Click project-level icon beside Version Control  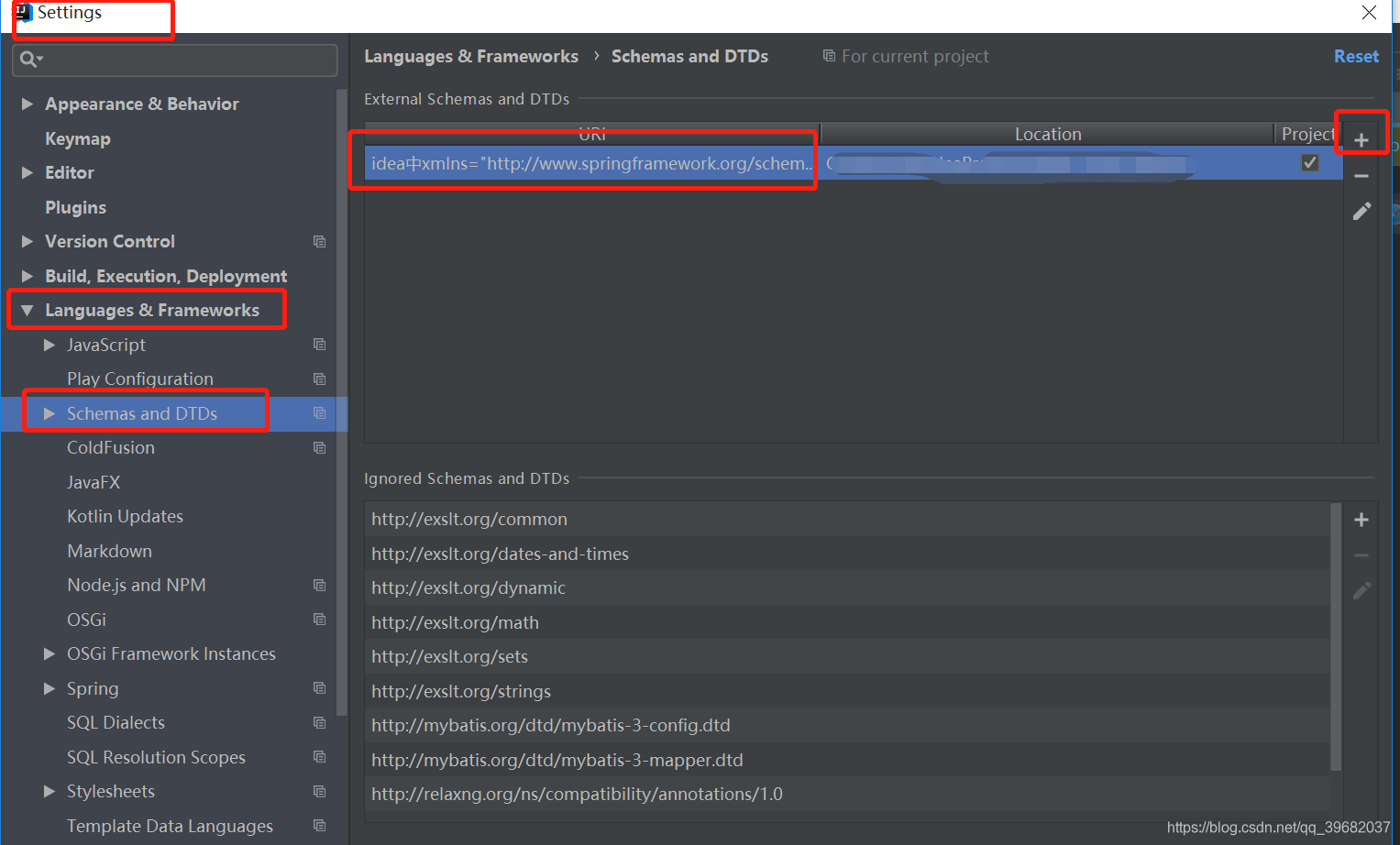tap(319, 242)
